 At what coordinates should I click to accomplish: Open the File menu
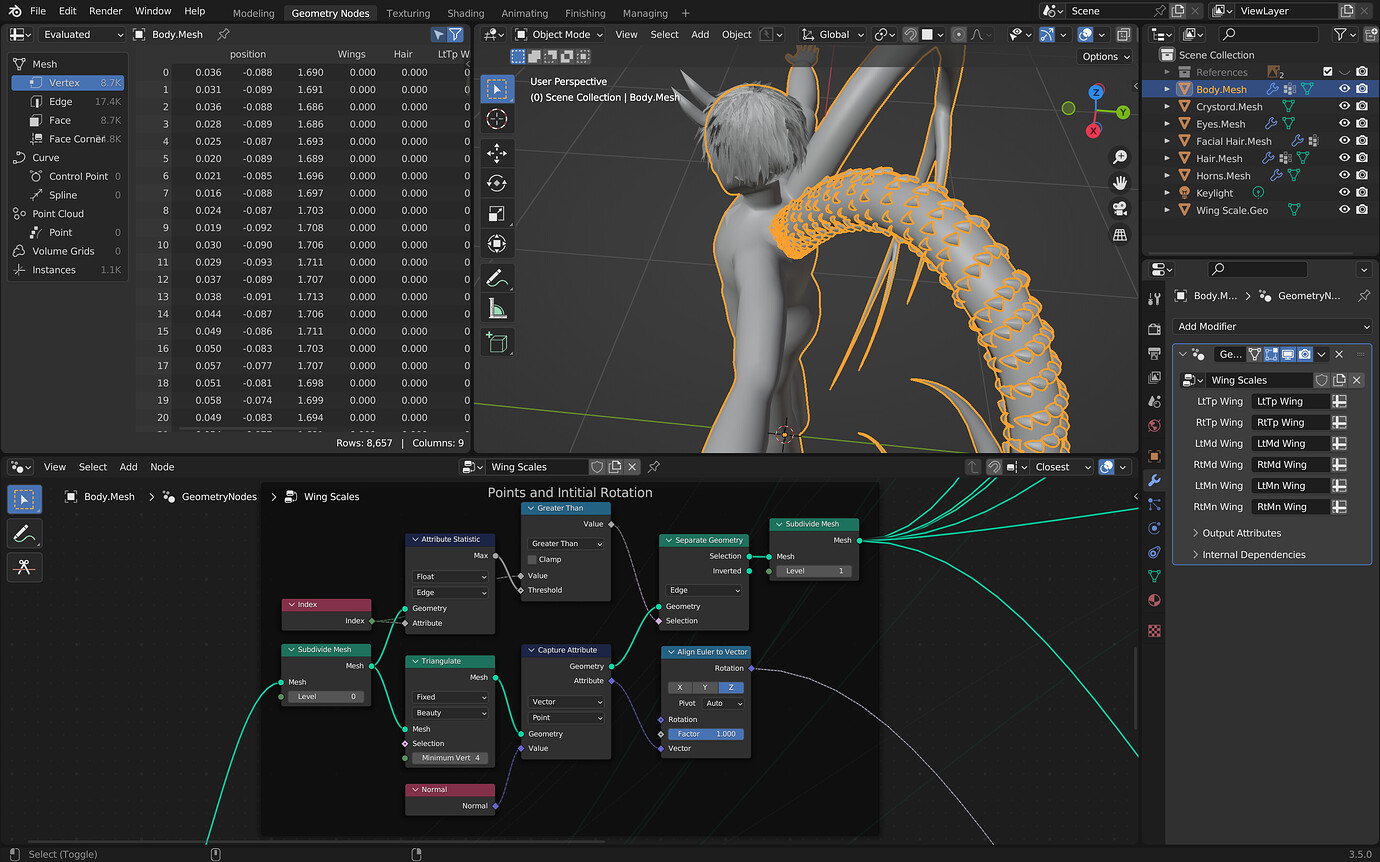[x=37, y=11]
